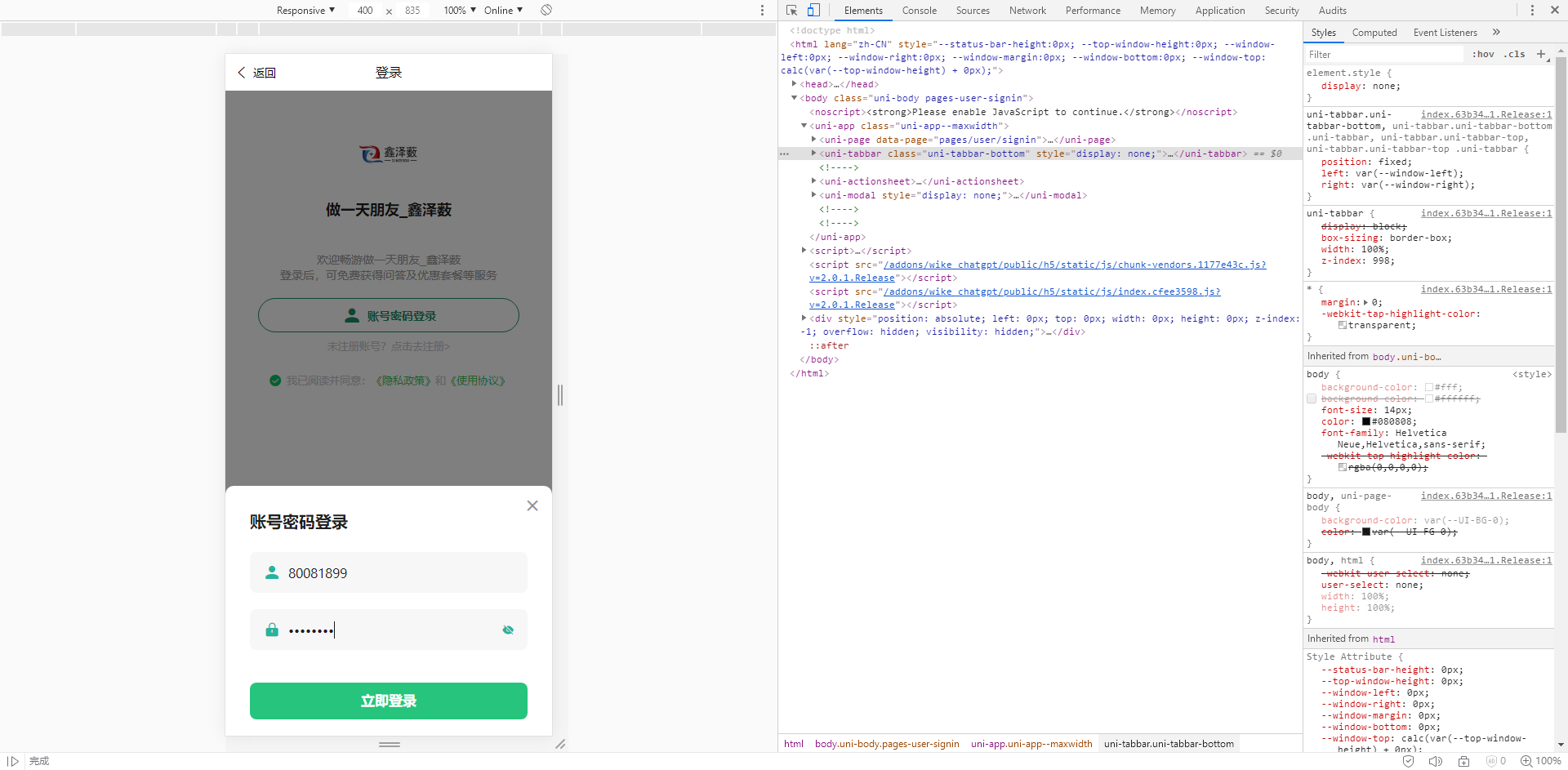The width and height of the screenshot is (1568, 770).
Task: Click the speaker icon in the status bar
Action: [x=1435, y=761]
